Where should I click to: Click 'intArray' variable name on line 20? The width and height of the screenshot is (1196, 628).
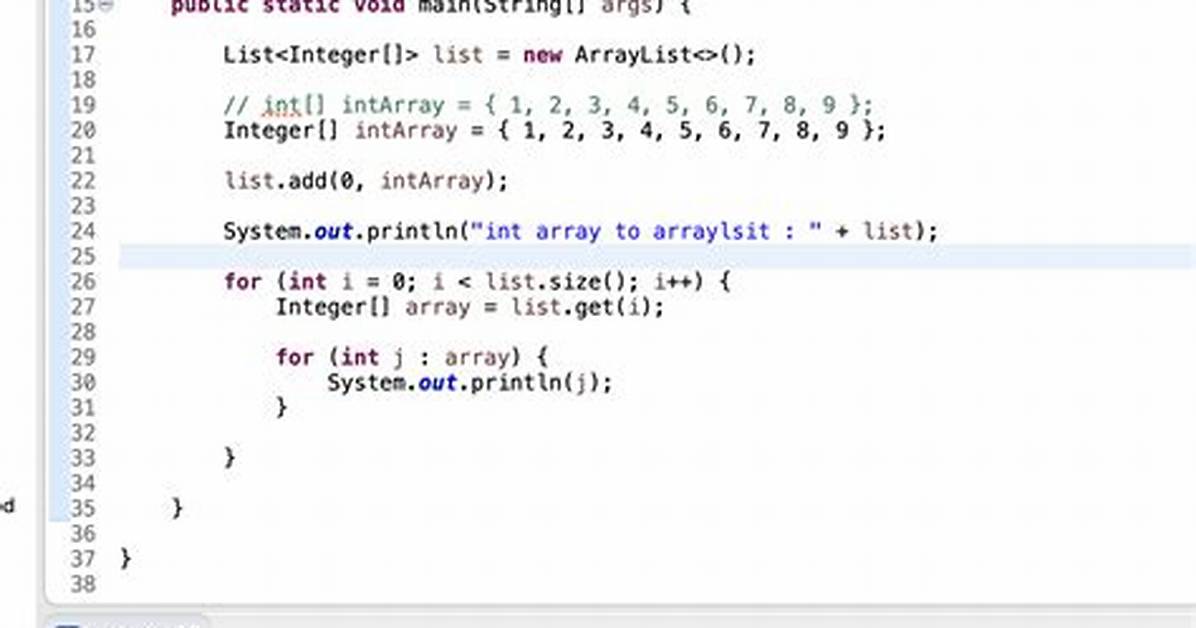[405, 130]
